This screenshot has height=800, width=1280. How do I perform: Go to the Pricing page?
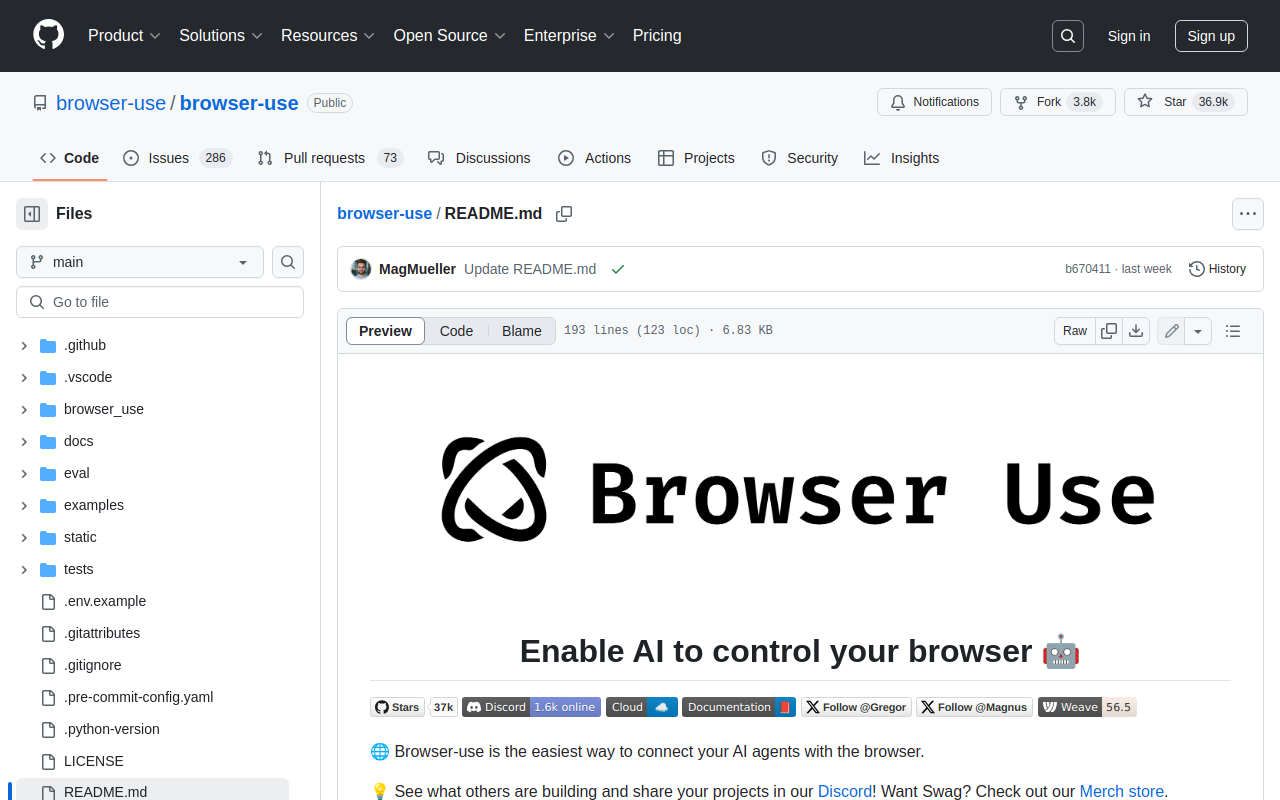[x=657, y=36]
